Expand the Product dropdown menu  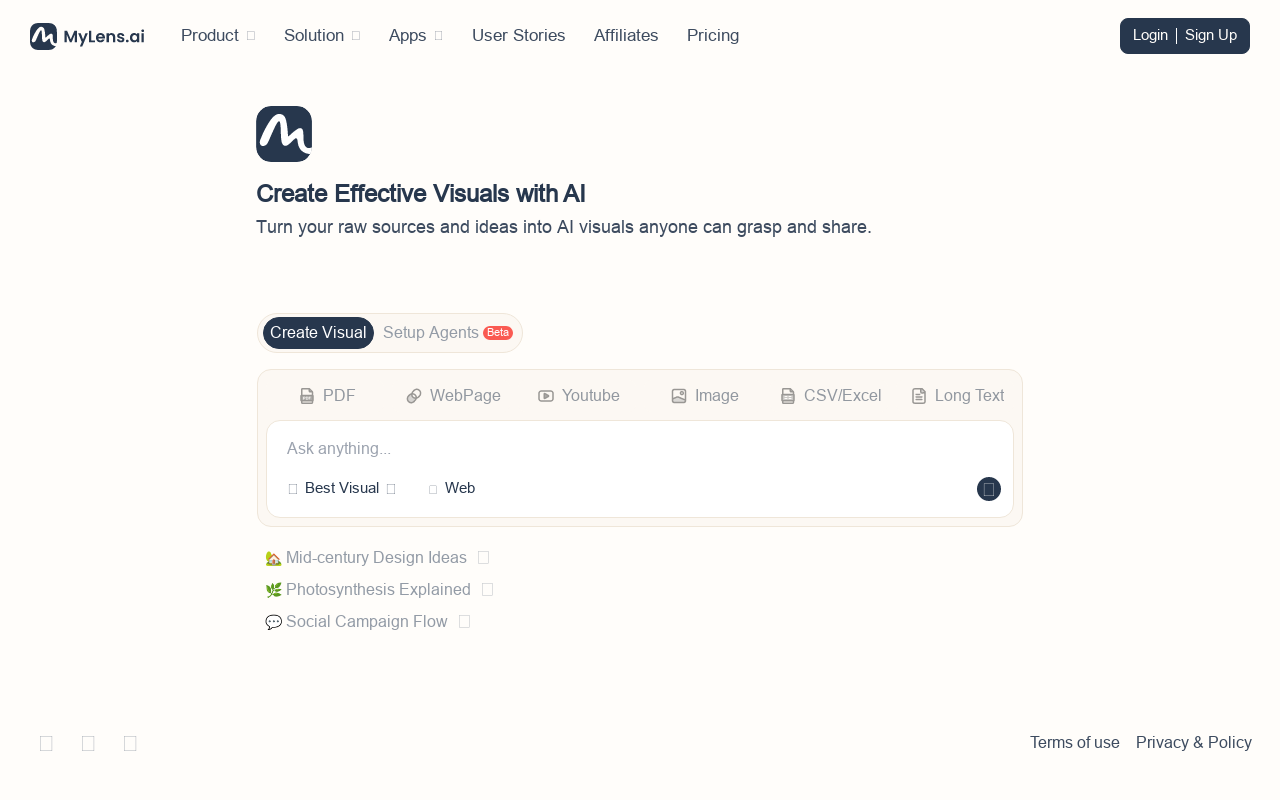pos(218,36)
